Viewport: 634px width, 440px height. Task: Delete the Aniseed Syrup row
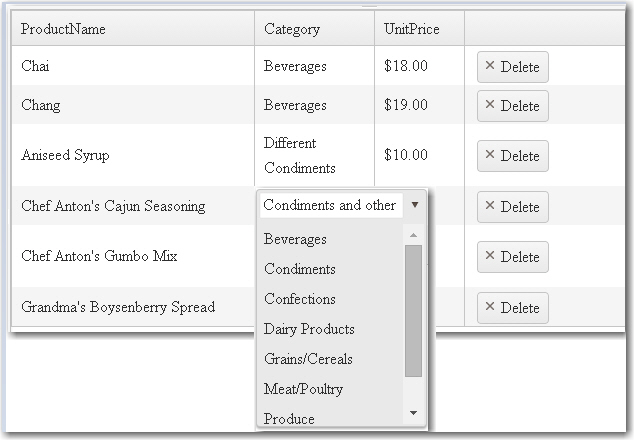coord(512,156)
